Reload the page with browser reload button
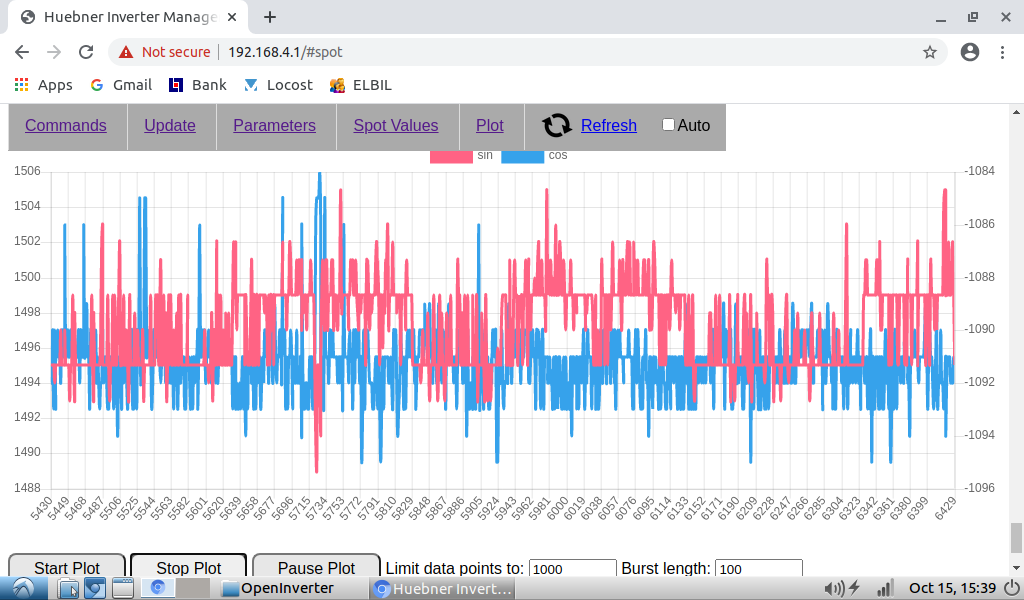This screenshot has width=1024, height=600. (86, 52)
